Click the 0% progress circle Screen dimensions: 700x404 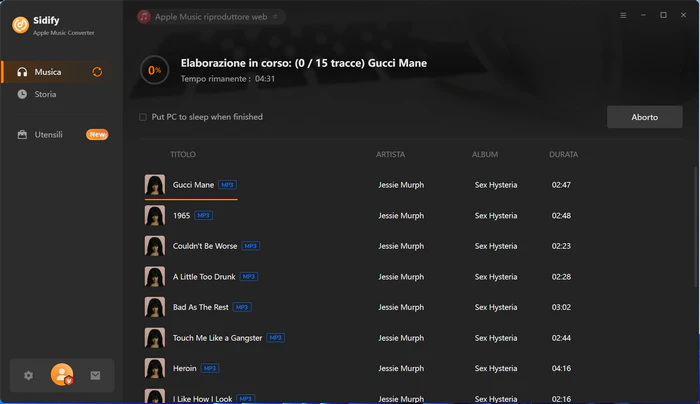pos(154,70)
